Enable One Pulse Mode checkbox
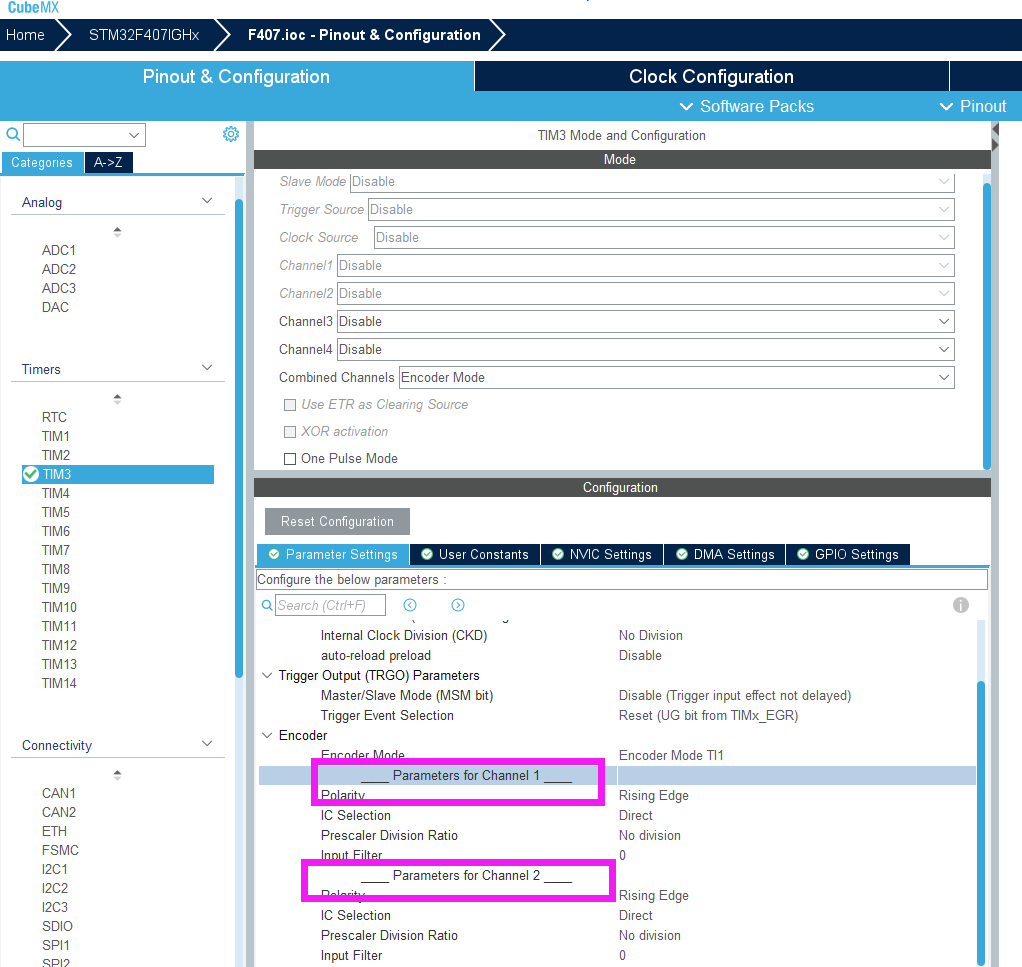1022x967 pixels. (290, 459)
